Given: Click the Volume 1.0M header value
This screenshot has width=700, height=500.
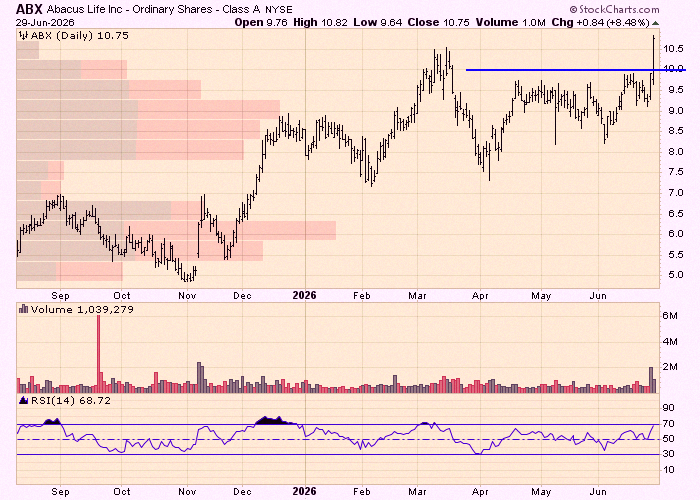Looking at the screenshot, I should [x=510, y=22].
